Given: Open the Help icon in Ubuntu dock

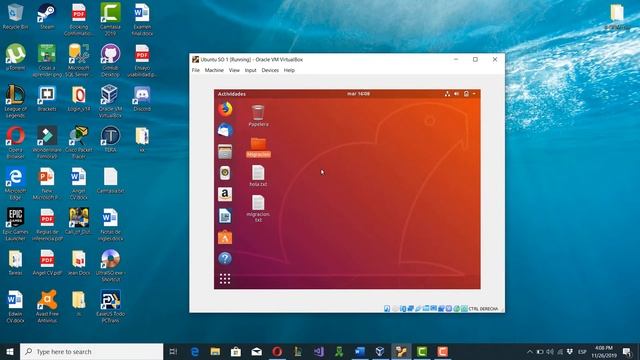Looking at the screenshot, I should click(x=225, y=258).
